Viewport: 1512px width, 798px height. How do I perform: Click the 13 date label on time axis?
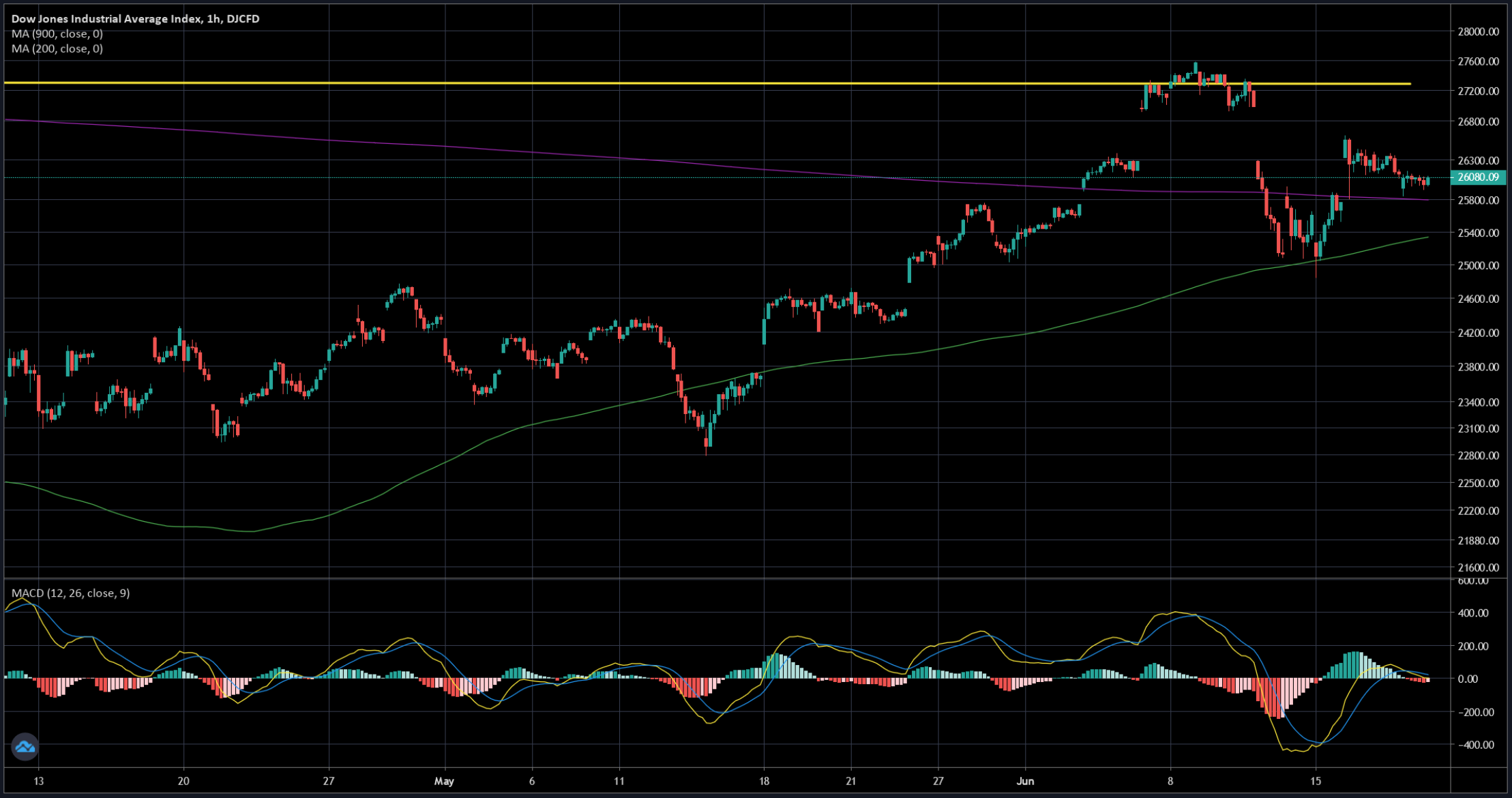coord(38,782)
